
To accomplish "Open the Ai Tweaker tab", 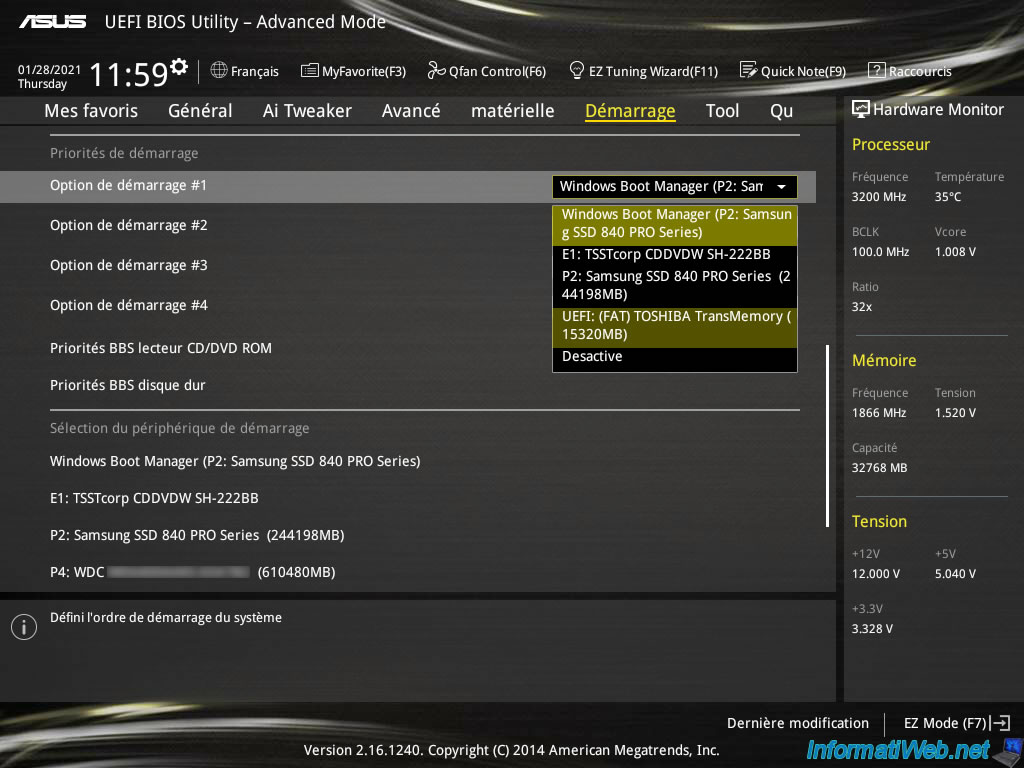I will pyautogui.click(x=307, y=111).
